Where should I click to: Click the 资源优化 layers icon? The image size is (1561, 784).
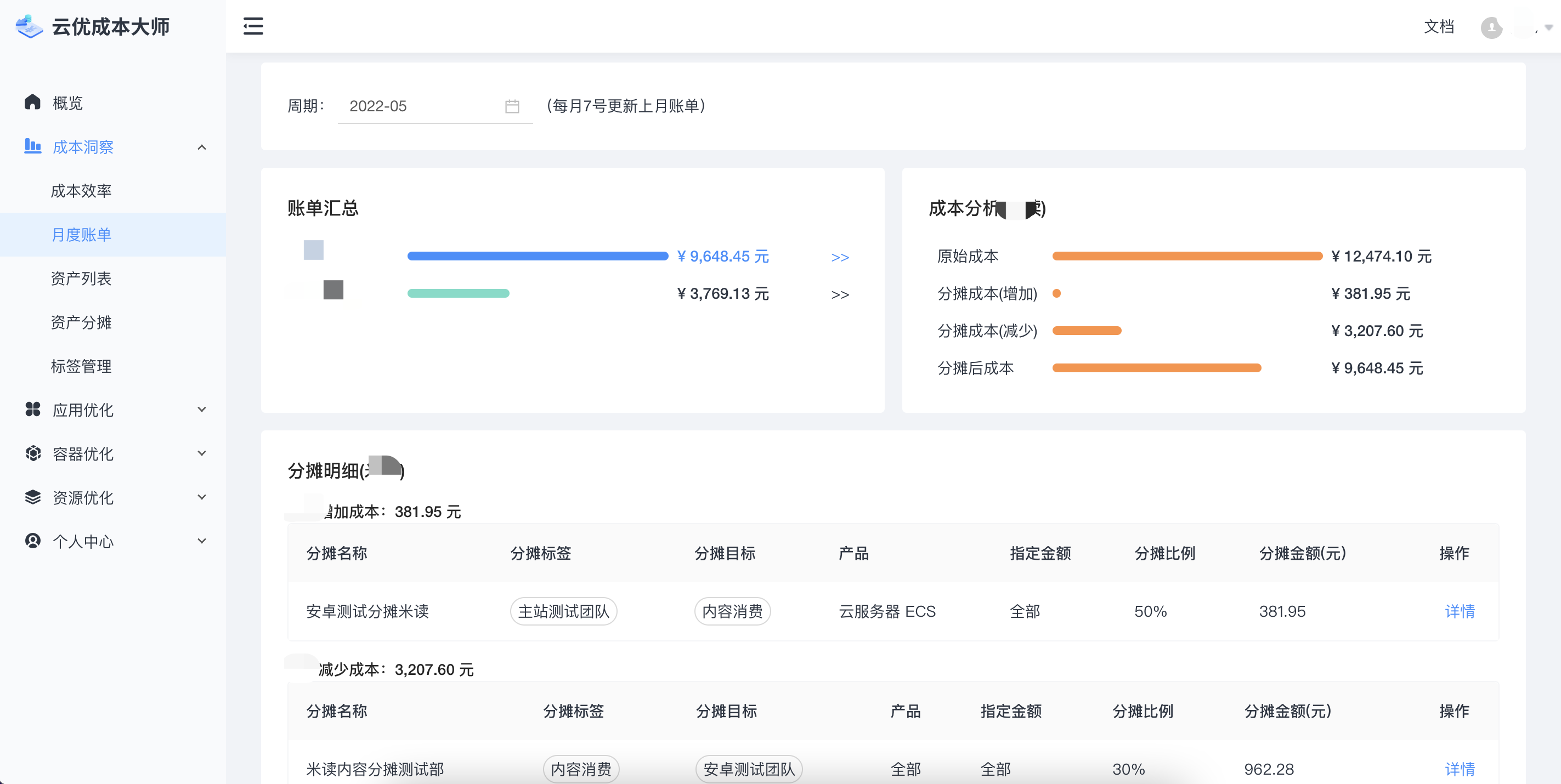click(x=33, y=497)
